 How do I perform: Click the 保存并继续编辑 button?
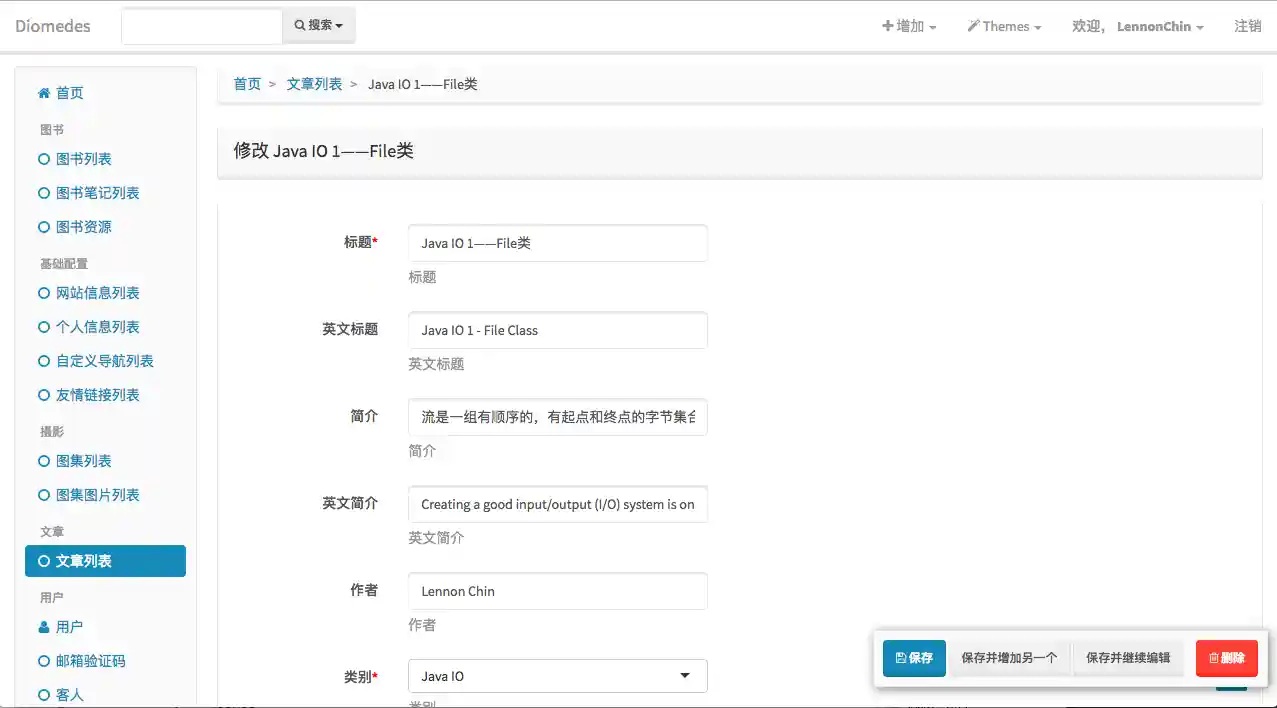click(1128, 657)
